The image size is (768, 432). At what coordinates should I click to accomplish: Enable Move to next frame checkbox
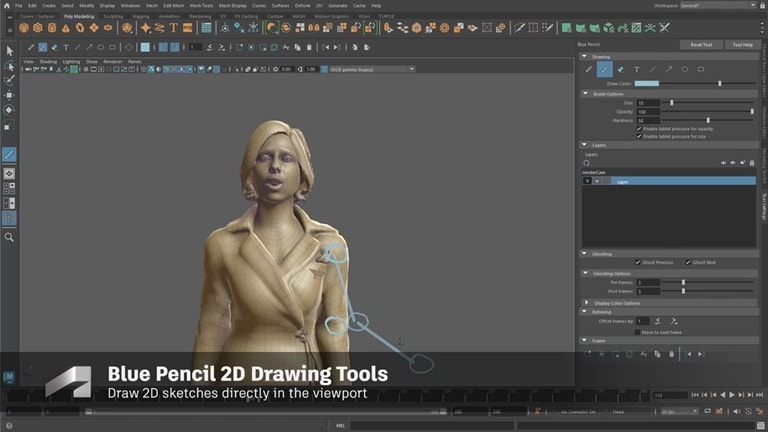(637, 332)
